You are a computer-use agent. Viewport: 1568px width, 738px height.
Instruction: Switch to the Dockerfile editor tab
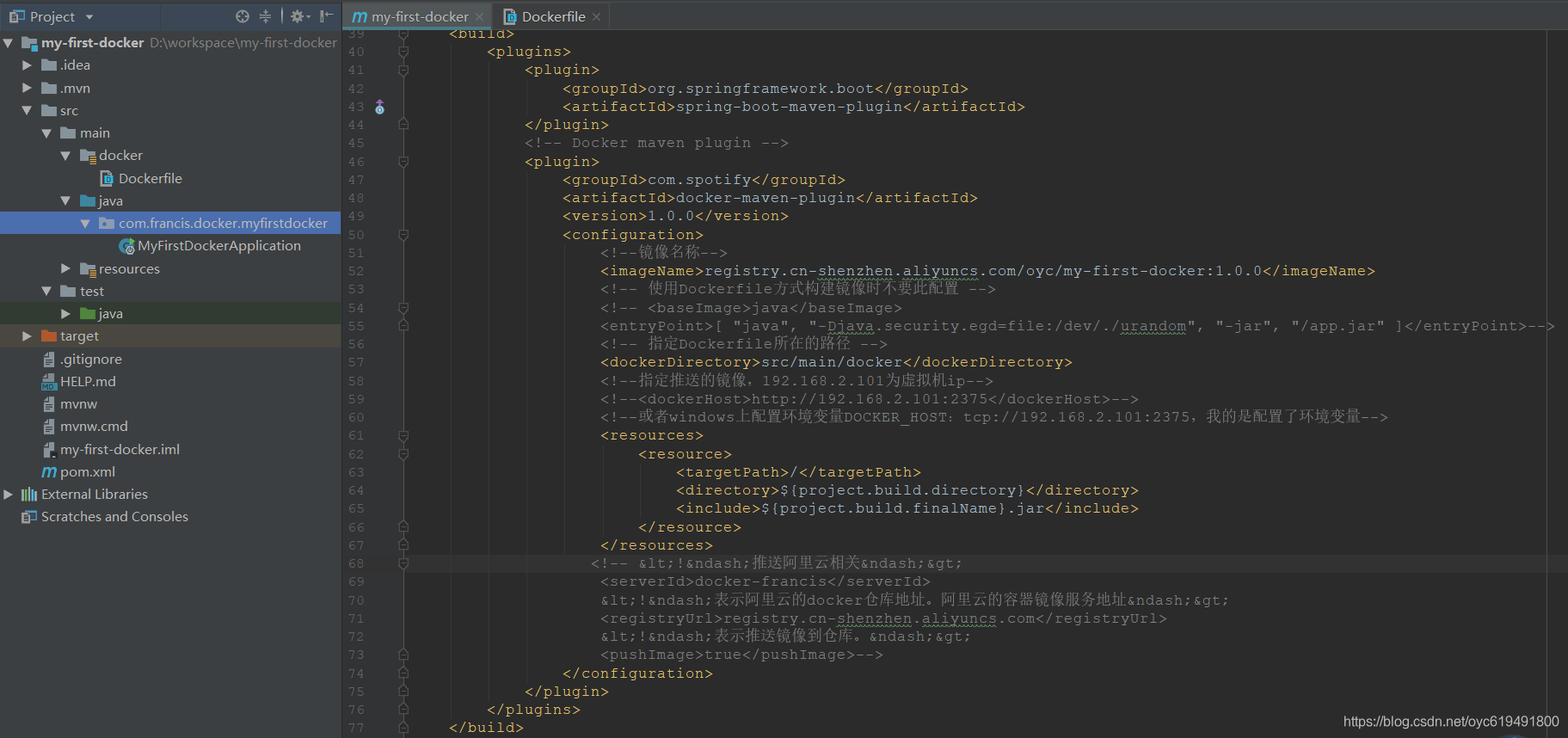(553, 16)
